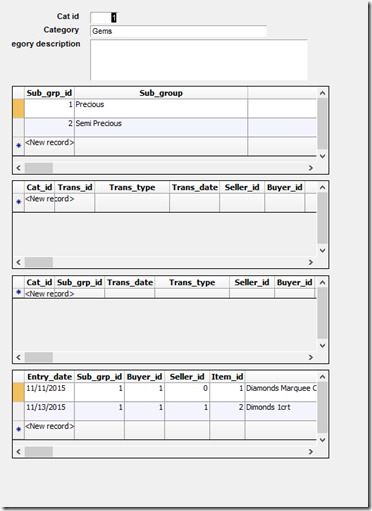This screenshot has height=511, width=372.
Task: Select the row marker of the 11/11/2015 row
Action: (19, 392)
